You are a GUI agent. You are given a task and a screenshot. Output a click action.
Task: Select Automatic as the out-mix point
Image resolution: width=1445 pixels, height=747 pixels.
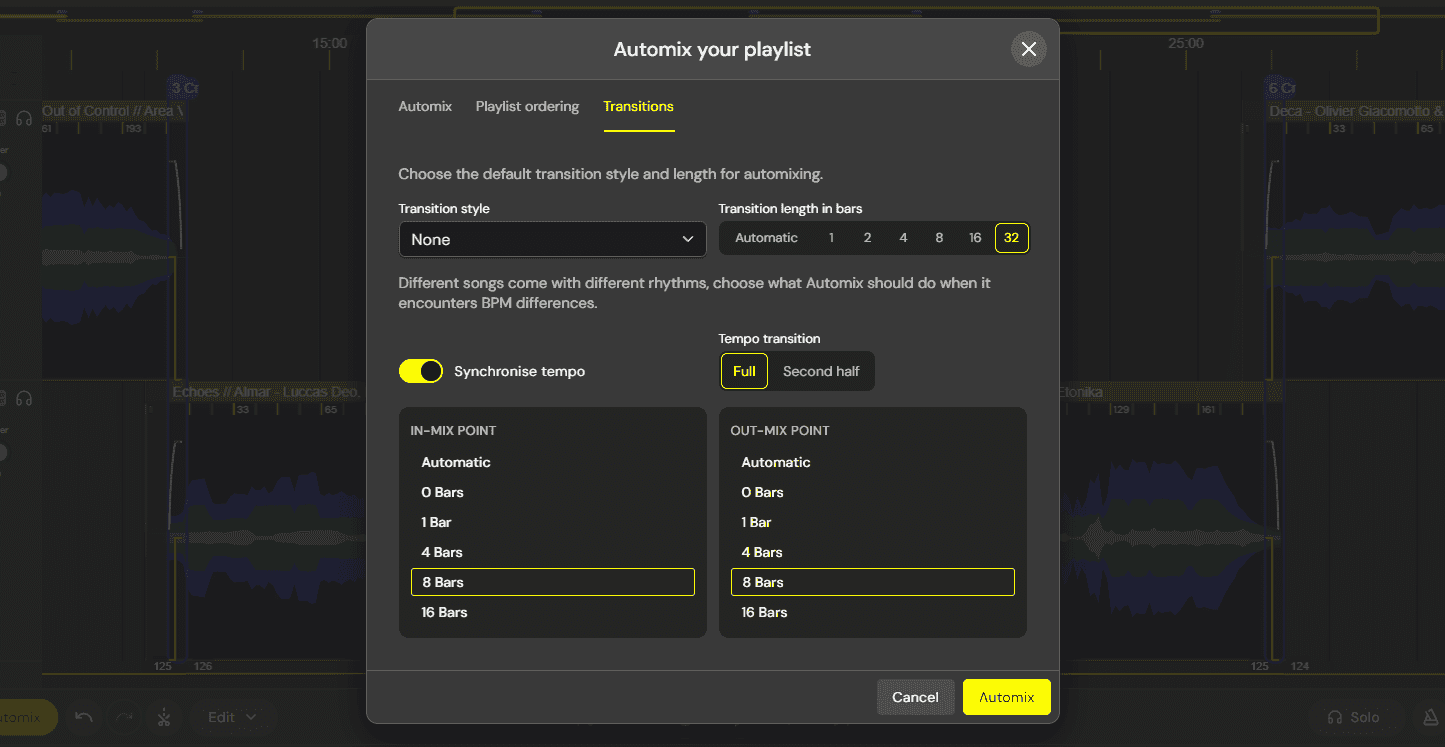tap(776, 462)
